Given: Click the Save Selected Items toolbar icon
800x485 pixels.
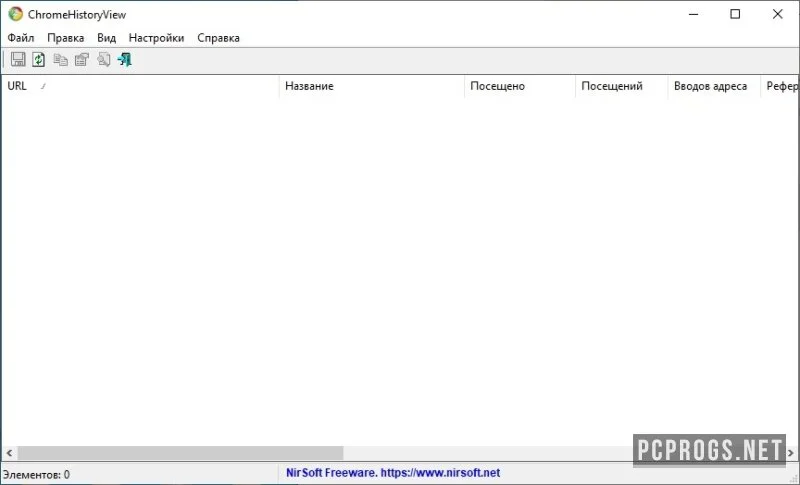Looking at the screenshot, I should tap(18, 60).
